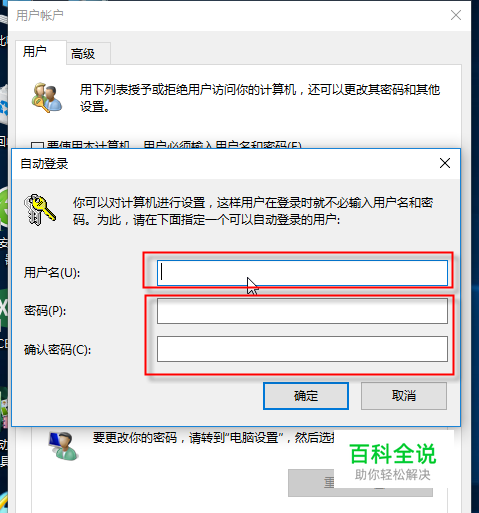This screenshot has height=513, width=479.
Task: Toggle 用户必须输入用户名和密码 checkbox
Action: coord(37,146)
